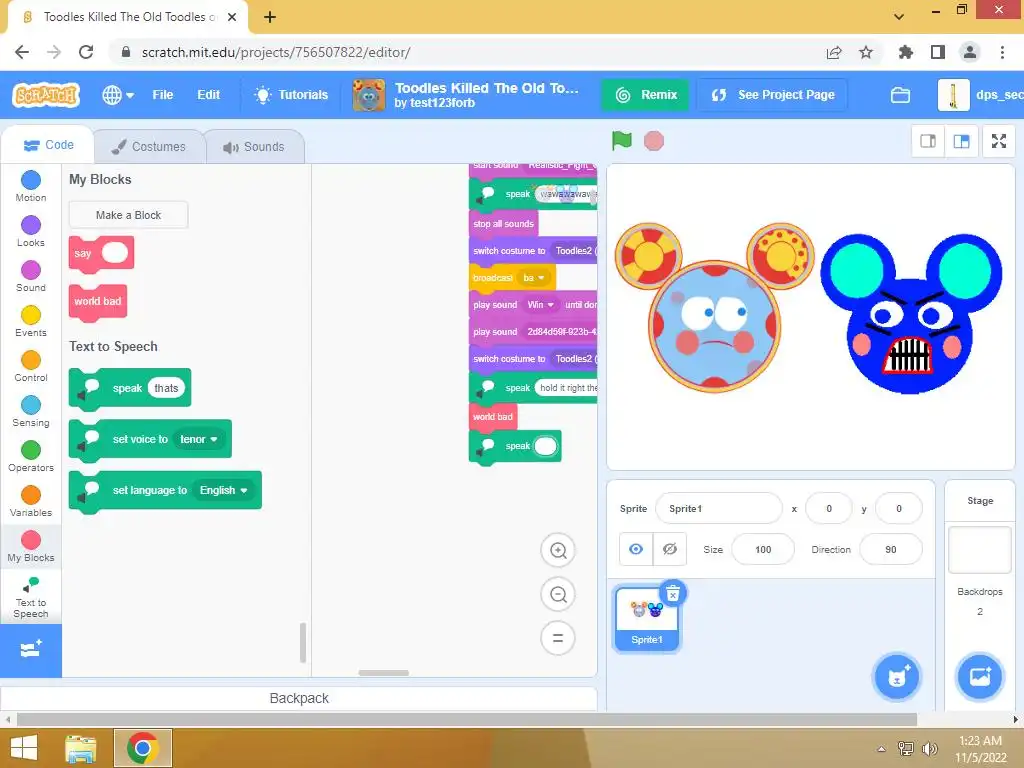Viewport: 1024px width, 768px height.
Task: Open the dps_sec account menu
Action: pyautogui.click(x=981, y=95)
